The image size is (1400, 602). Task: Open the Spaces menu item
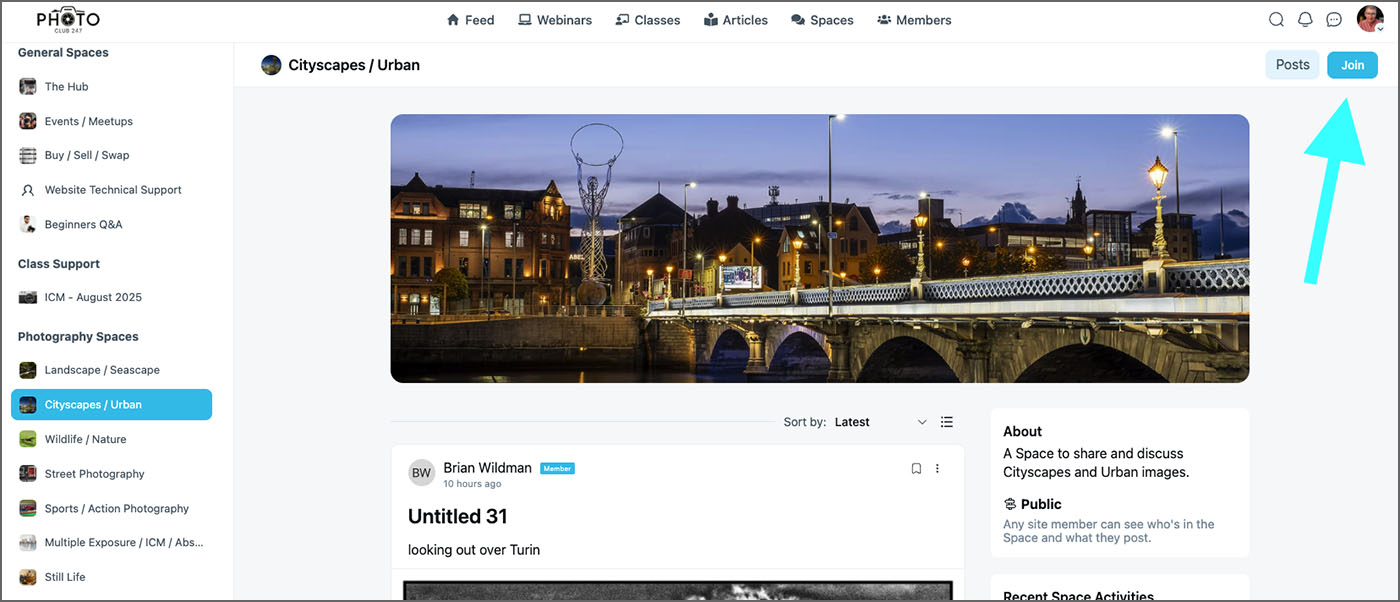[x=822, y=20]
